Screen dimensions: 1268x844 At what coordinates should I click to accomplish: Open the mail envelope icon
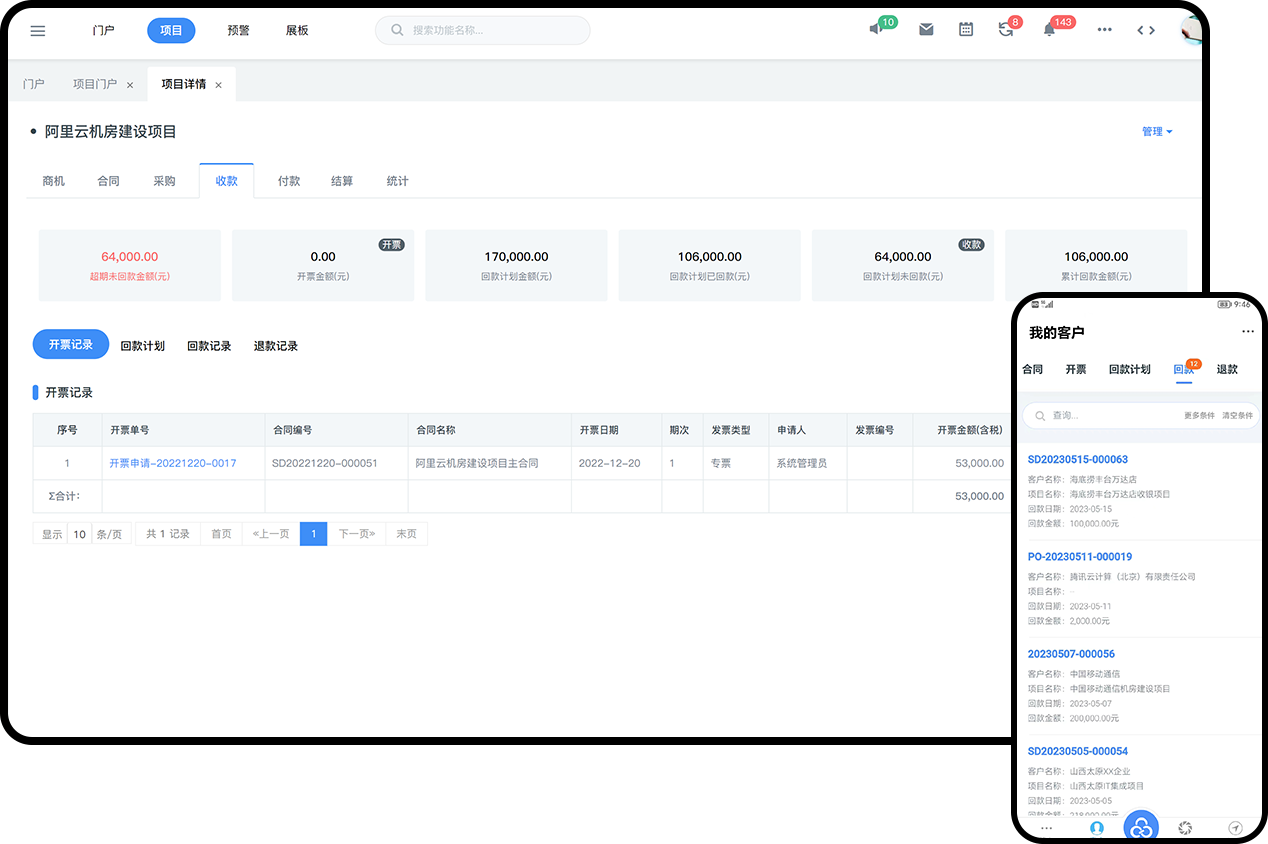click(x=926, y=30)
